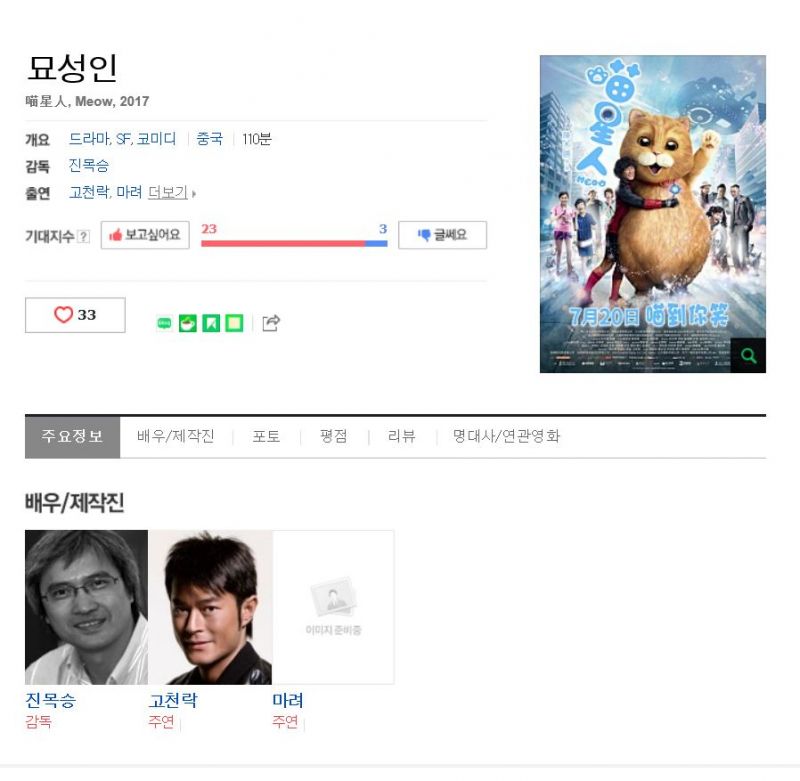Vote 글쎄요 thumbs down
The height and width of the screenshot is (781, 800).
[442, 235]
